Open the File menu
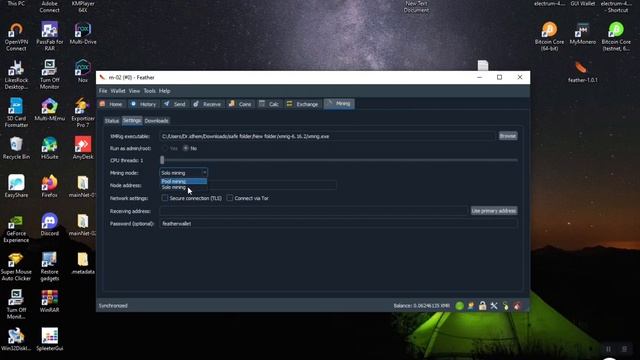 (x=103, y=91)
